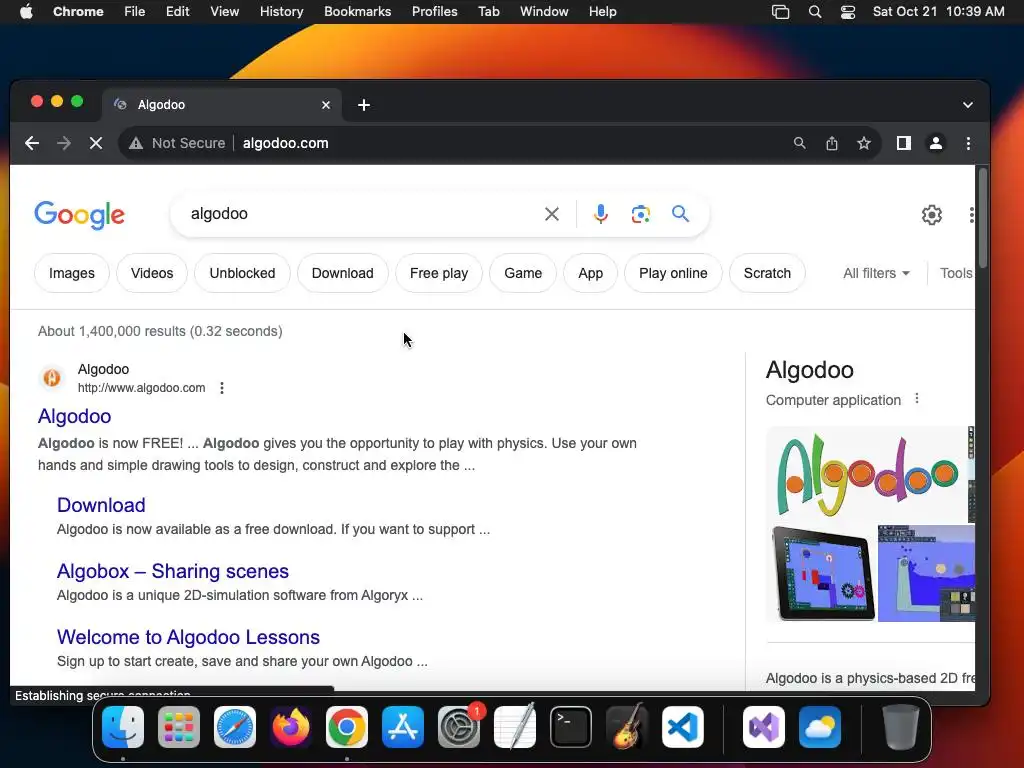Image resolution: width=1024 pixels, height=768 pixels.
Task: Close the Algodoo tab
Action: coord(326,104)
